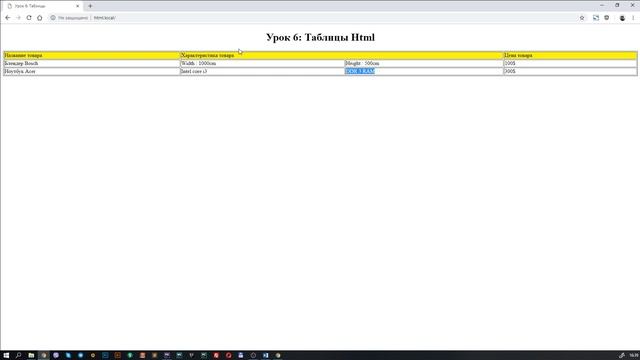This screenshot has height=360, width=640.
Task: Click the heading Урок 6: Таблицы Html
Action: pyautogui.click(x=320, y=37)
